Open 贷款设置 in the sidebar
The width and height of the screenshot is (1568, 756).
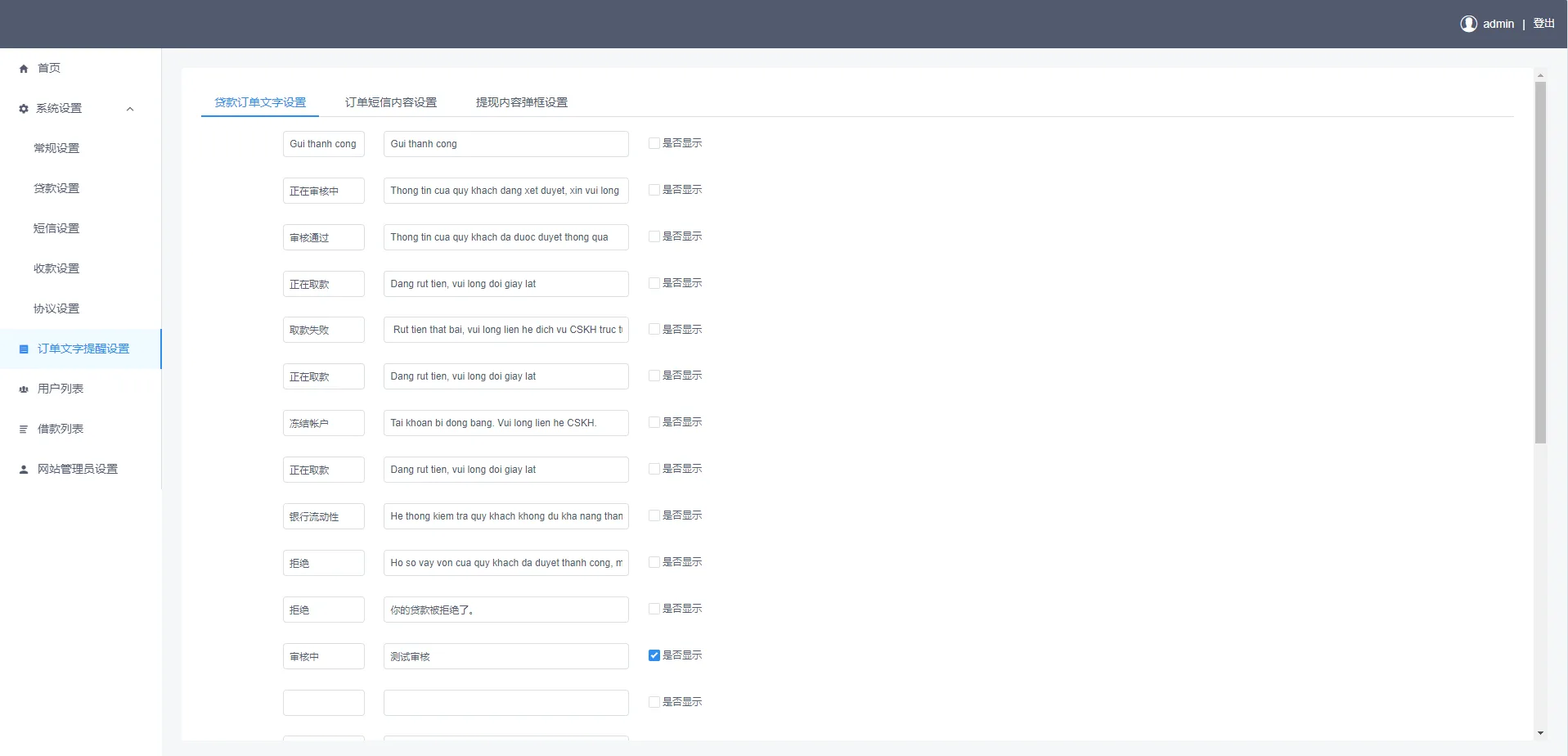pos(56,188)
